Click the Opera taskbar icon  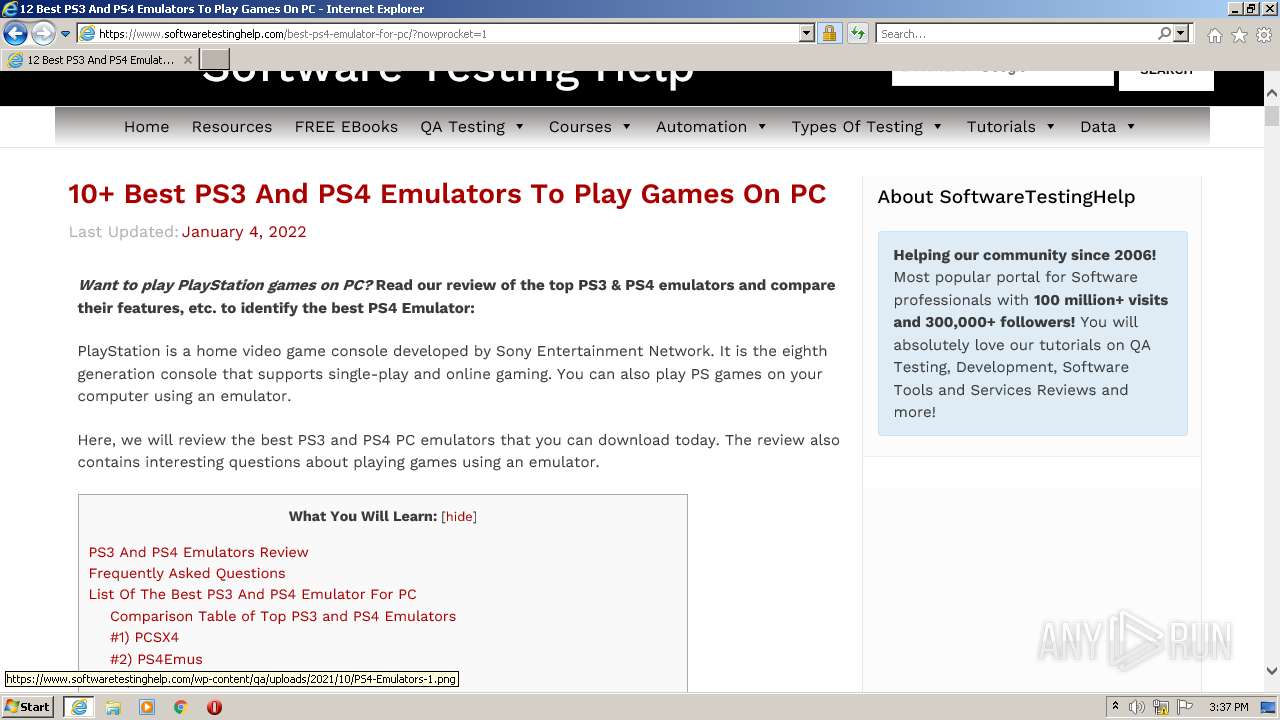tap(214, 707)
